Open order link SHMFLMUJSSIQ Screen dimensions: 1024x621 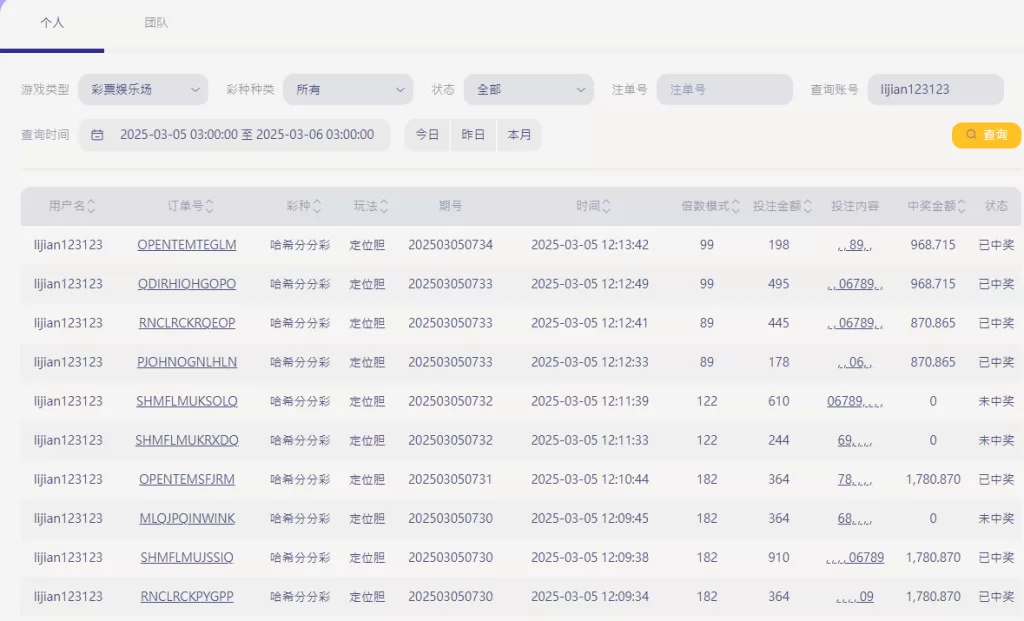tap(187, 558)
